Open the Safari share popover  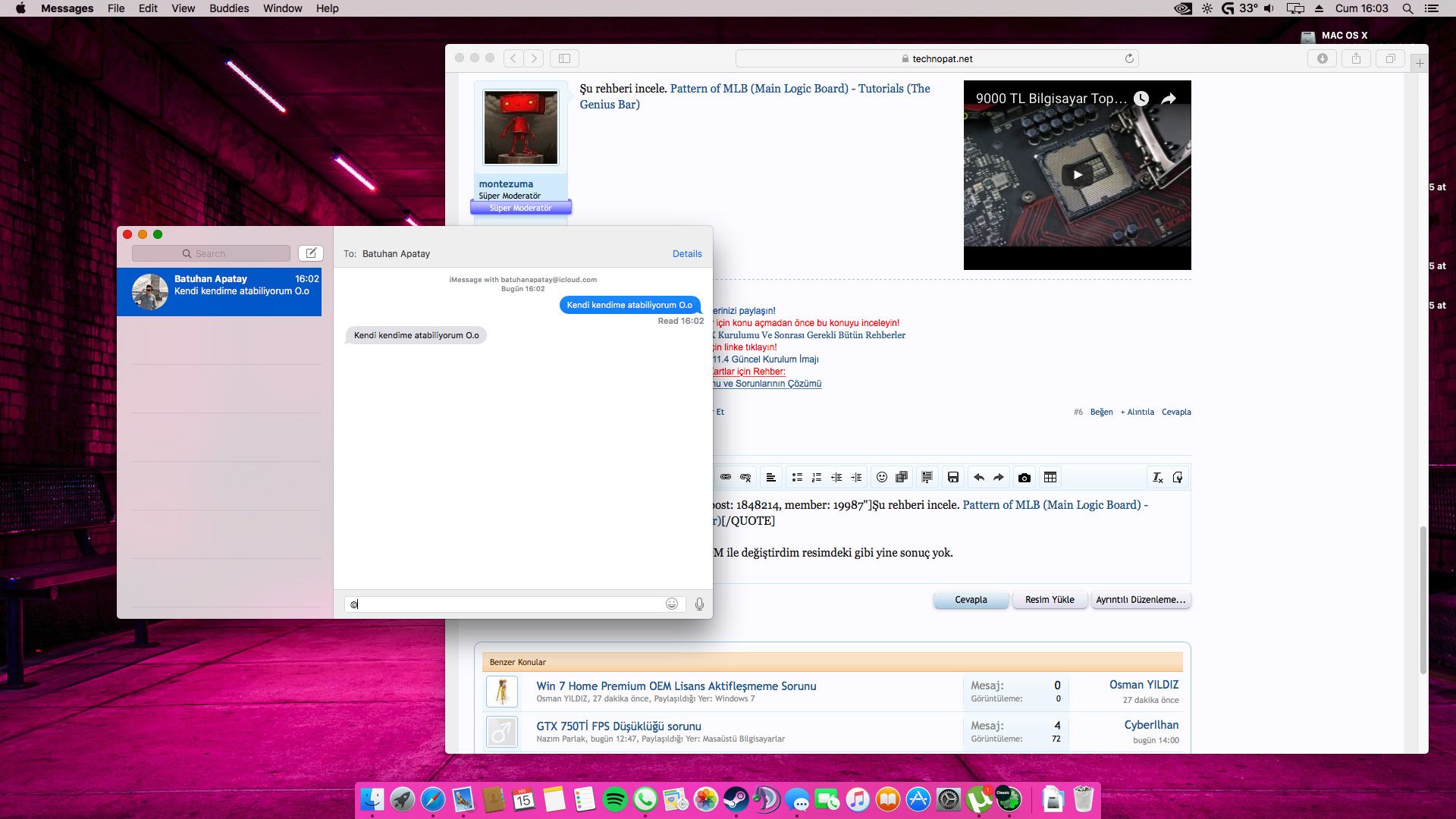(x=1357, y=58)
